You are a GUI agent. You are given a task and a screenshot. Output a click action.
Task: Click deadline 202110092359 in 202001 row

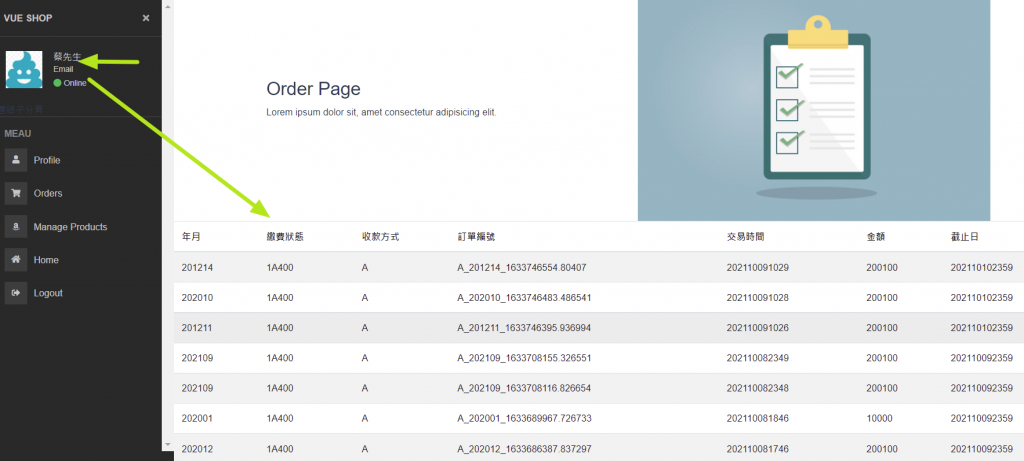(x=982, y=418)
